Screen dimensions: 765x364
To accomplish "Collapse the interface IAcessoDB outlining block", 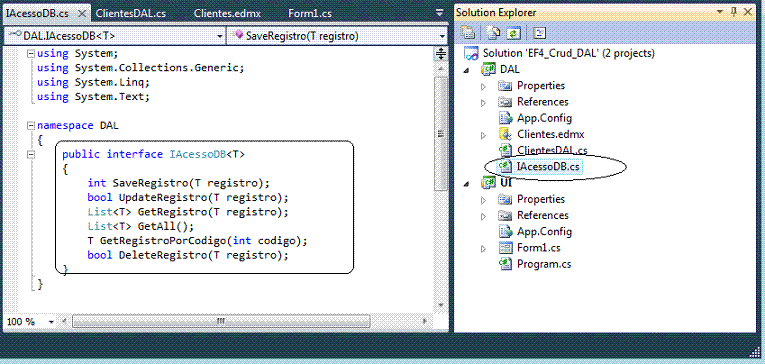I will pyautogui.click(x=31, y=155).
